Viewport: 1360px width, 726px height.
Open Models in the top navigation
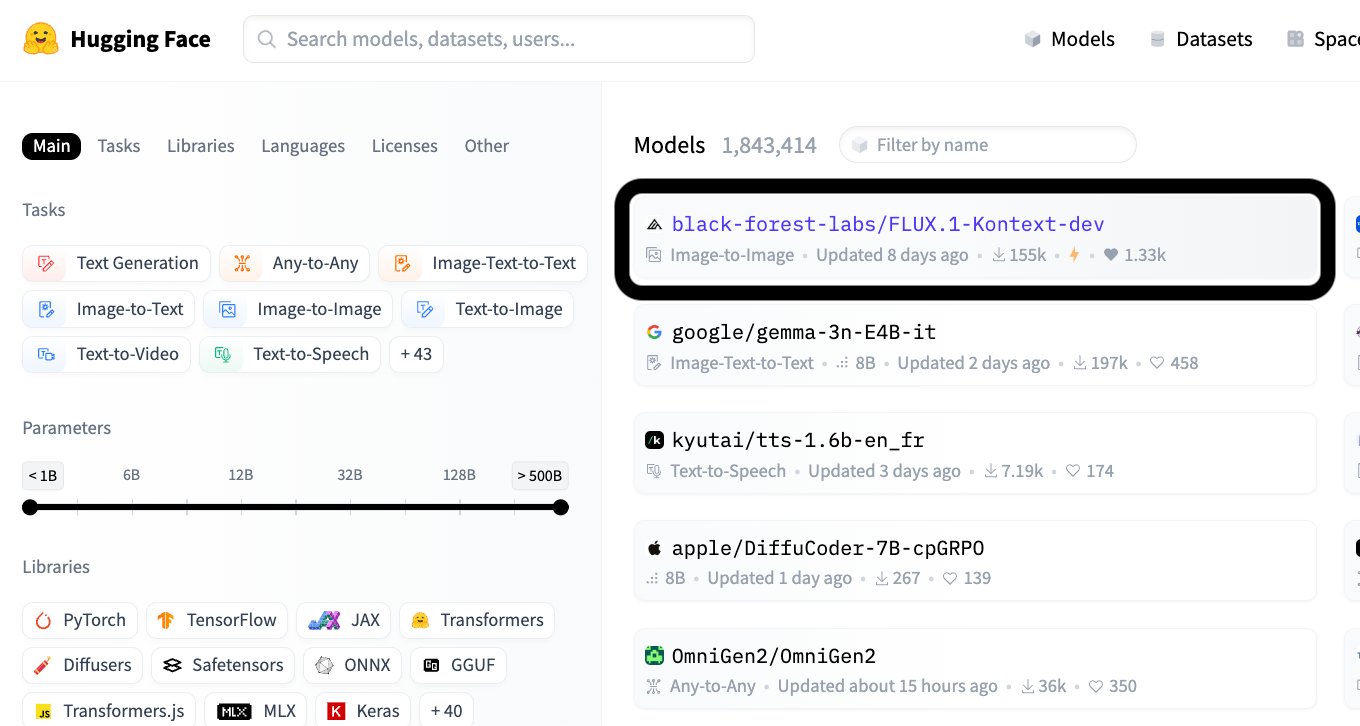(1070, 39)
